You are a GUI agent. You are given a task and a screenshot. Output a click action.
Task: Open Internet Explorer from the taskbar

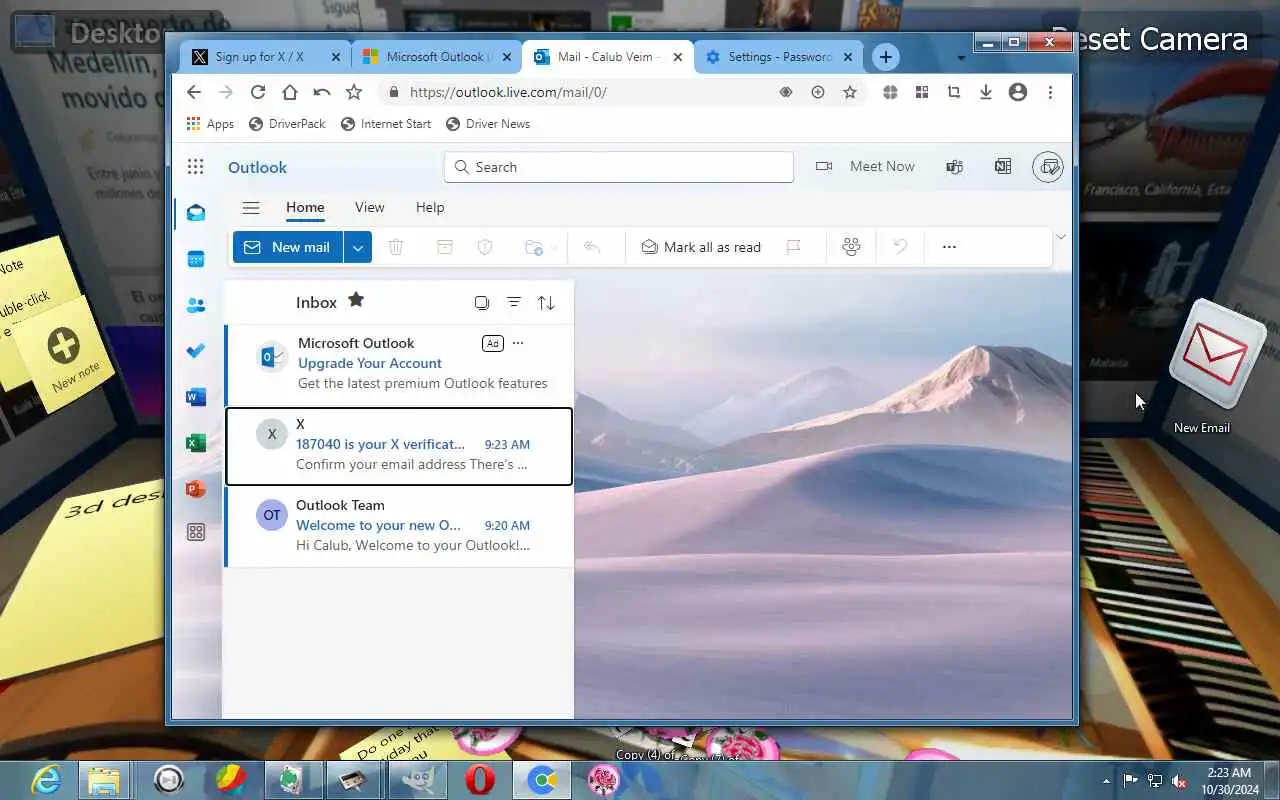tap(47, 780)
